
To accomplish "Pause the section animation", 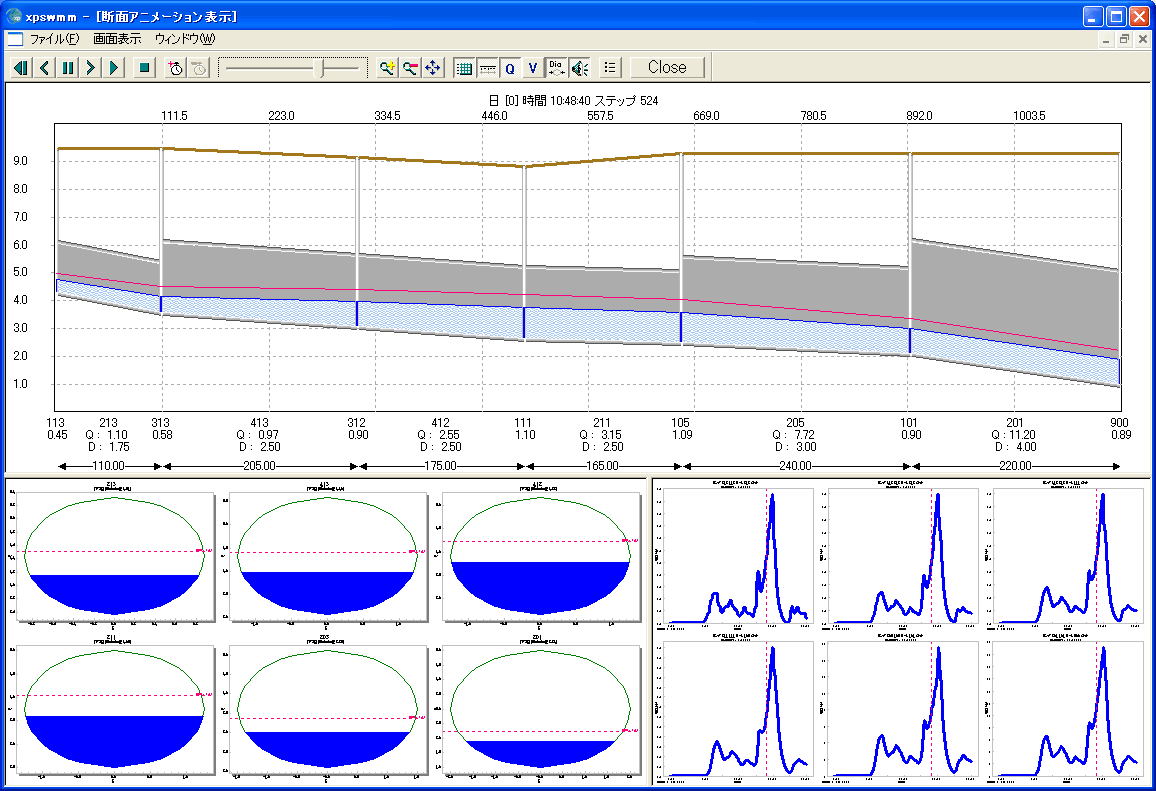I will pyautogui.click(x=67, y=68).
